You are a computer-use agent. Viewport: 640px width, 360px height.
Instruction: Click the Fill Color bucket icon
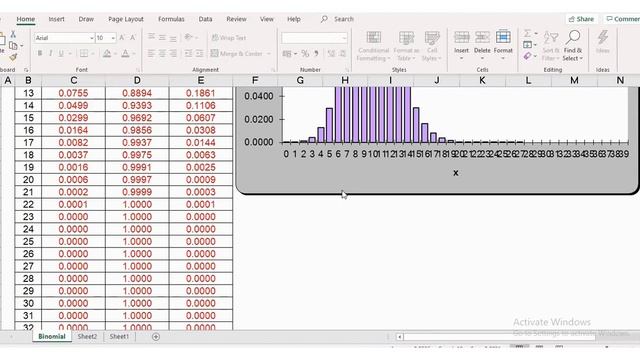tap(107, 53)
